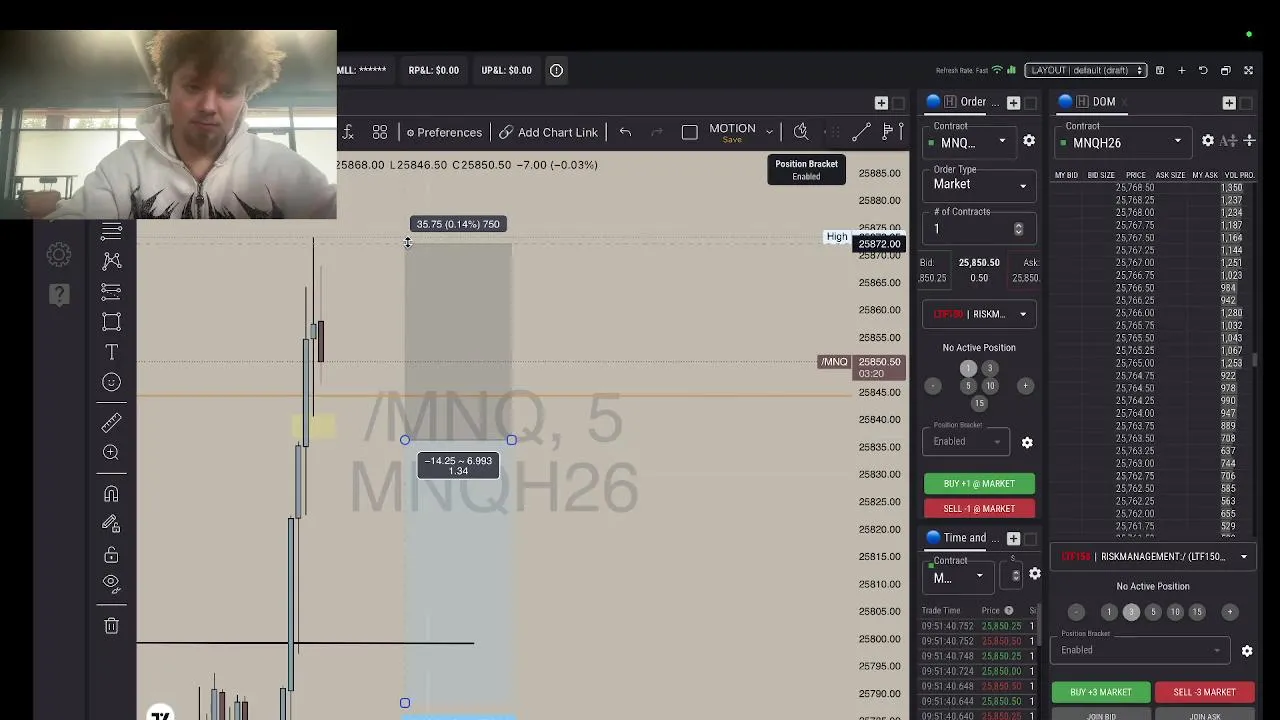Toggle magnet mode for drawings
The image size is (1280, 720).
[x=111, y=494]
